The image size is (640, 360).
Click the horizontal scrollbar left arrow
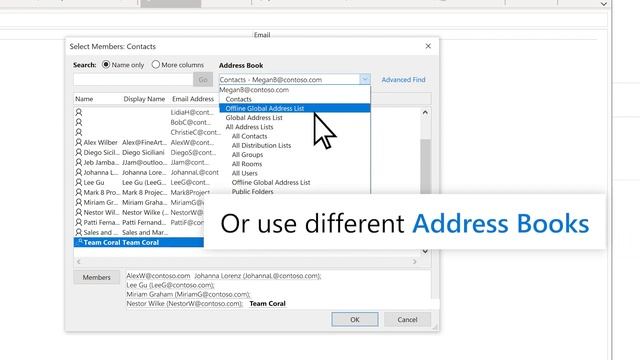coord(79,262)
